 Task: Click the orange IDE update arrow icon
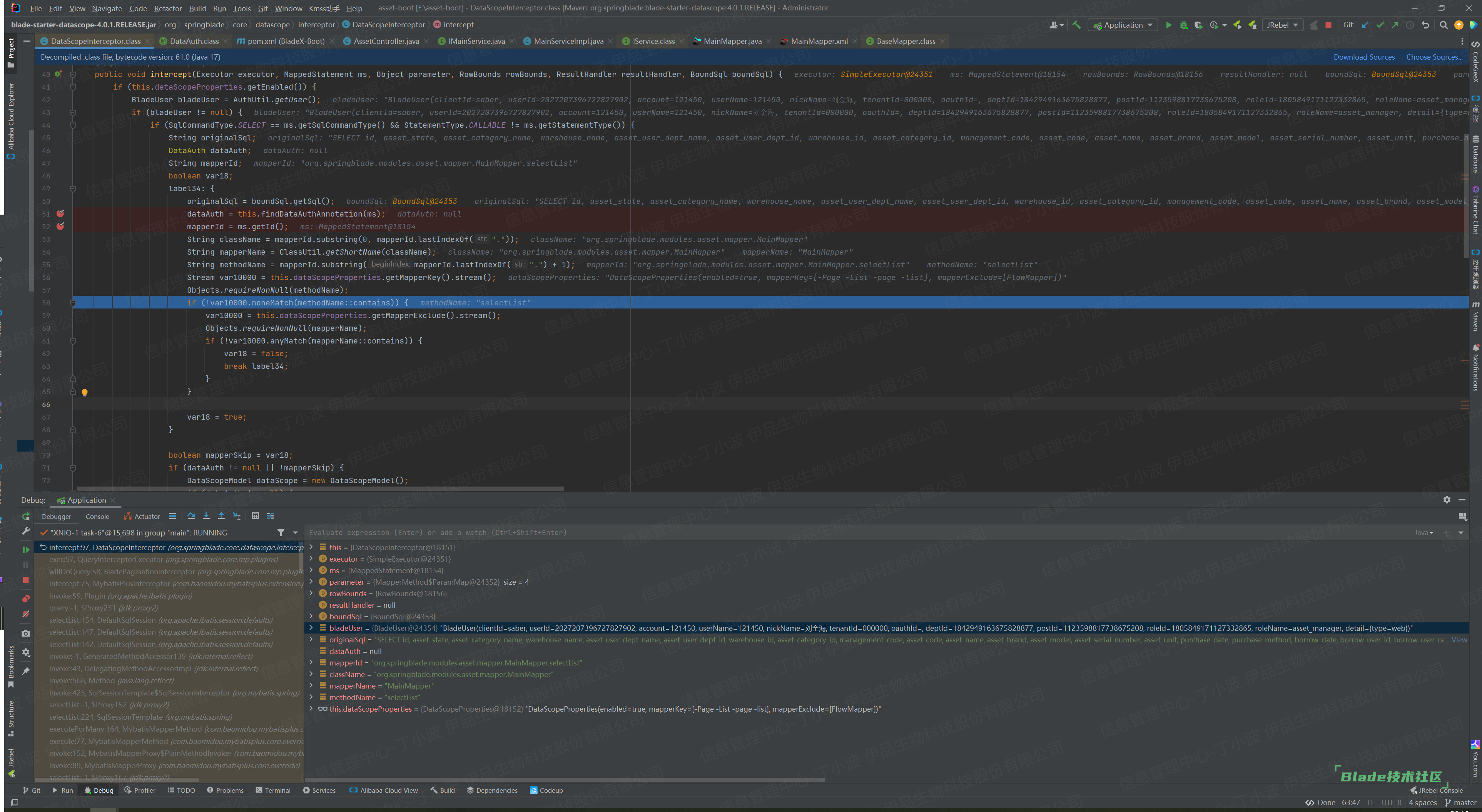[x=1459, y=25]
